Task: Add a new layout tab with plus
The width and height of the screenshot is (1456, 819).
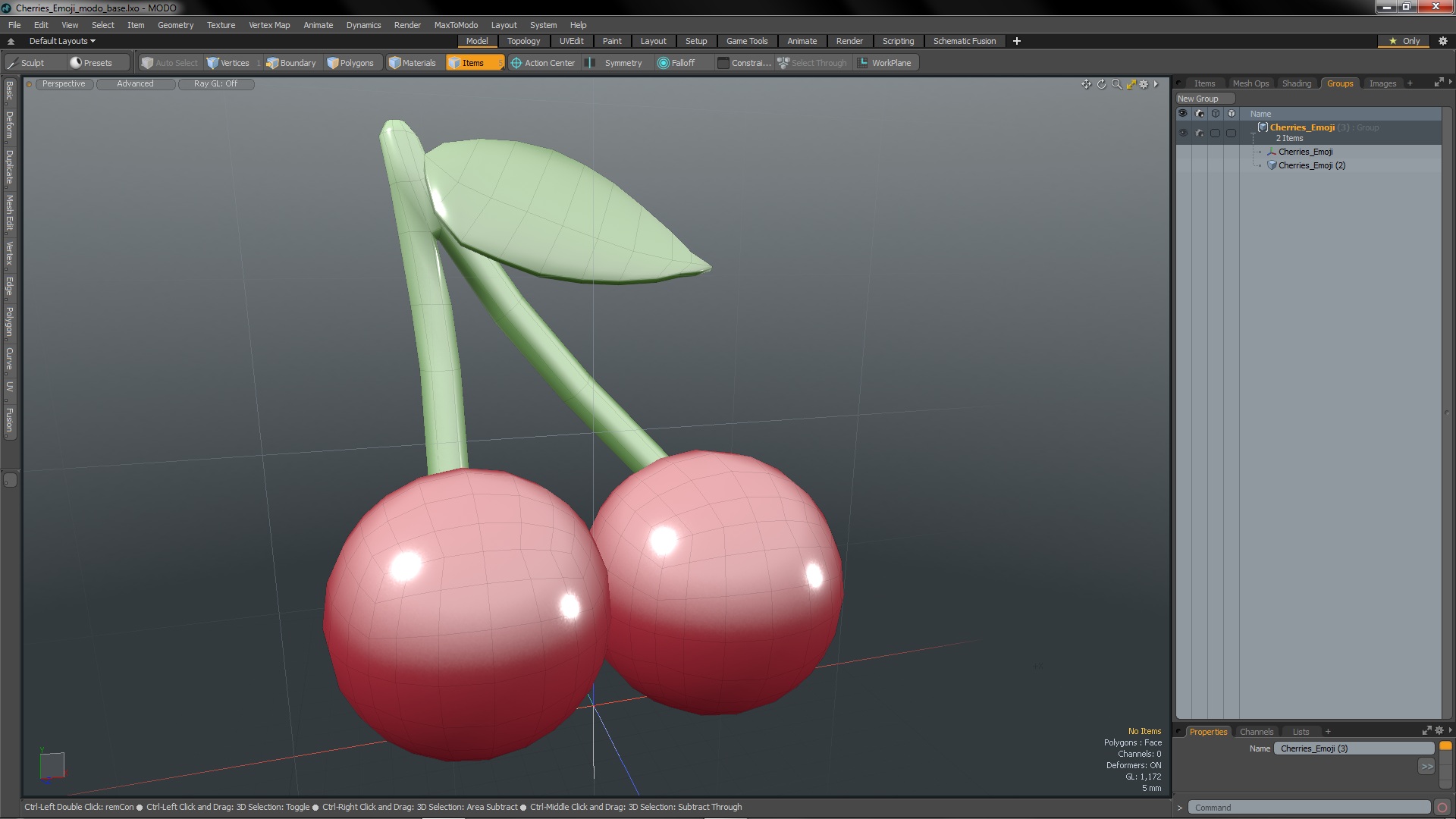Action: [1017, 41]
